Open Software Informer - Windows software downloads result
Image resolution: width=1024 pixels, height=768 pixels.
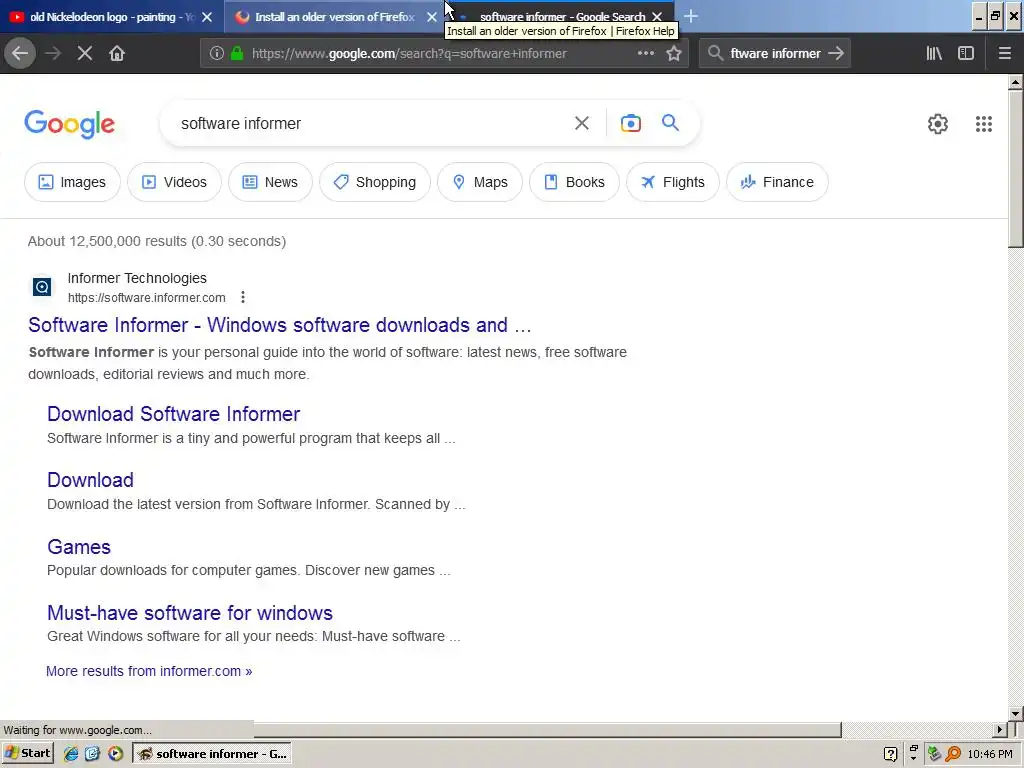click(x=280, y=325)
